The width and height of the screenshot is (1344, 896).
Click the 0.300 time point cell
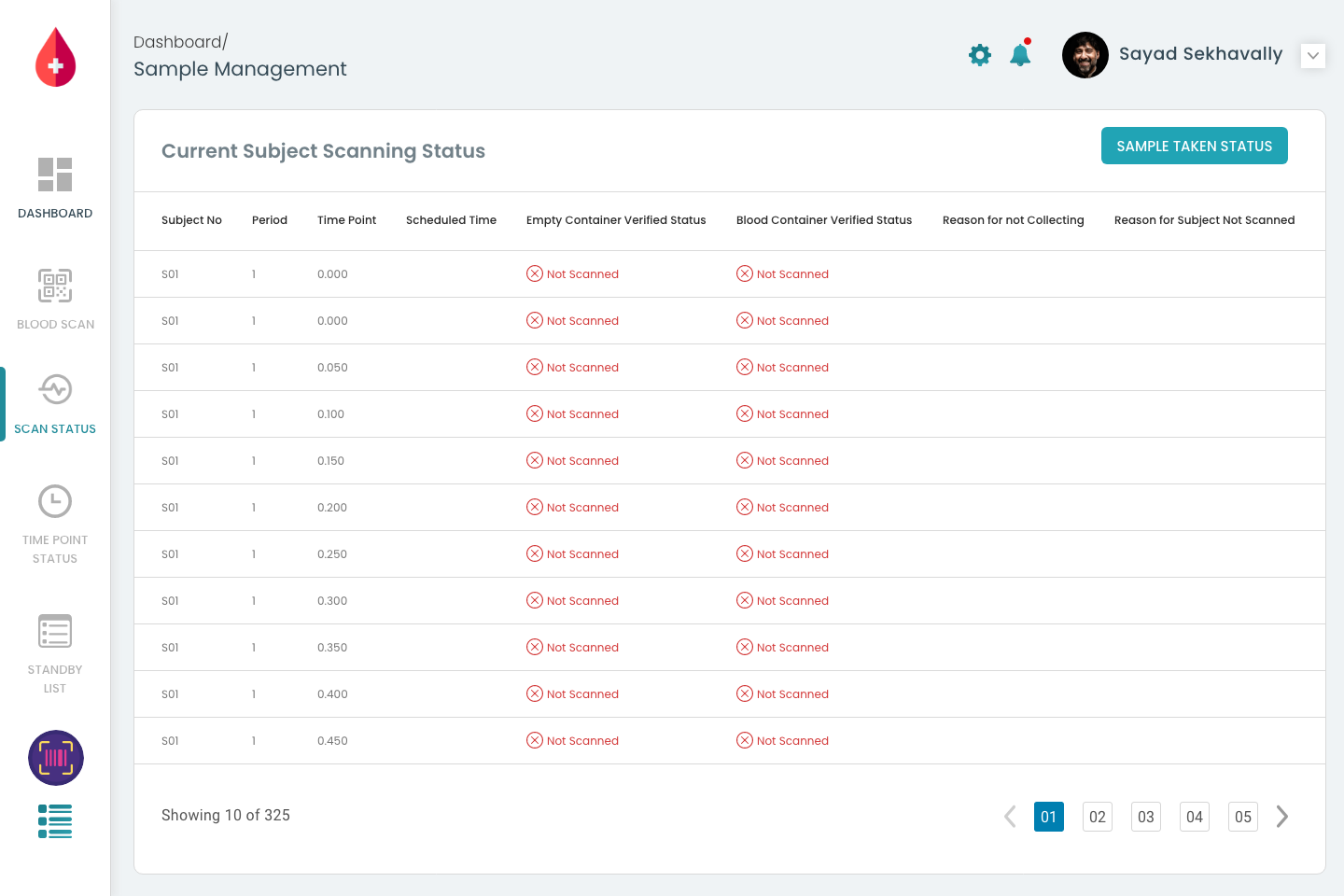click(332, 601)
